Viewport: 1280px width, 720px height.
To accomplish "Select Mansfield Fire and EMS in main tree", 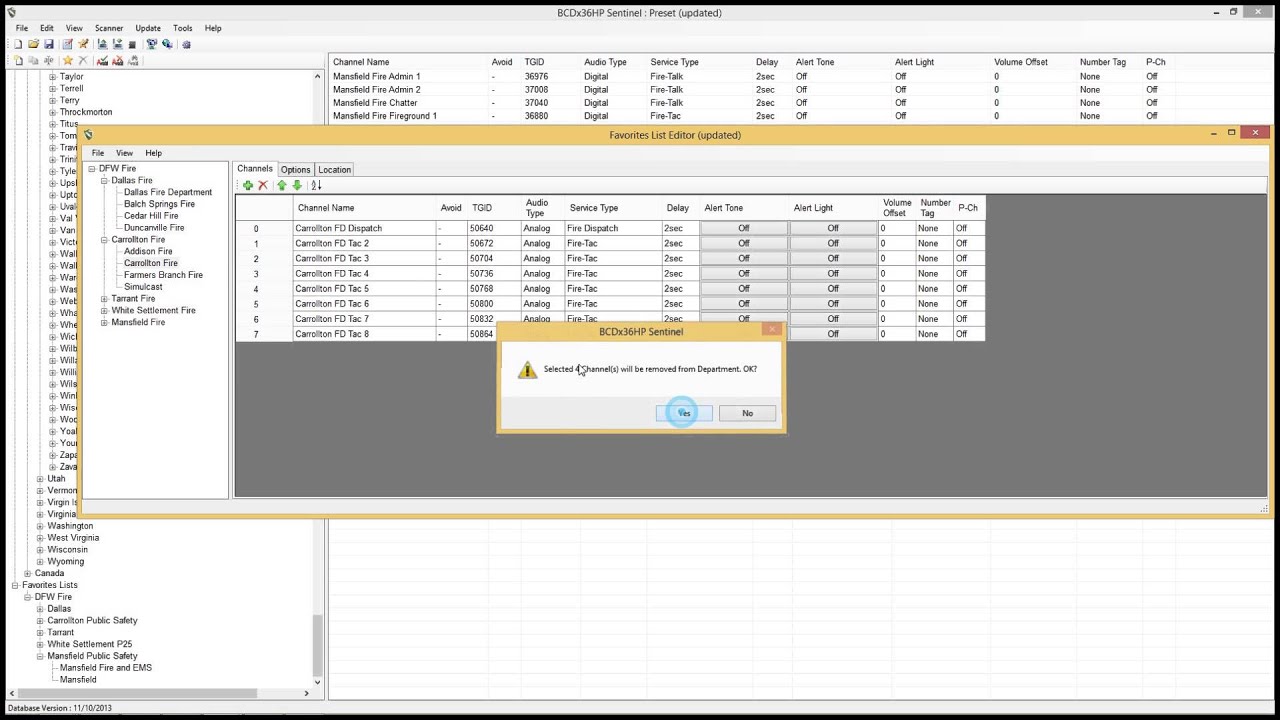I will [106, 668].
